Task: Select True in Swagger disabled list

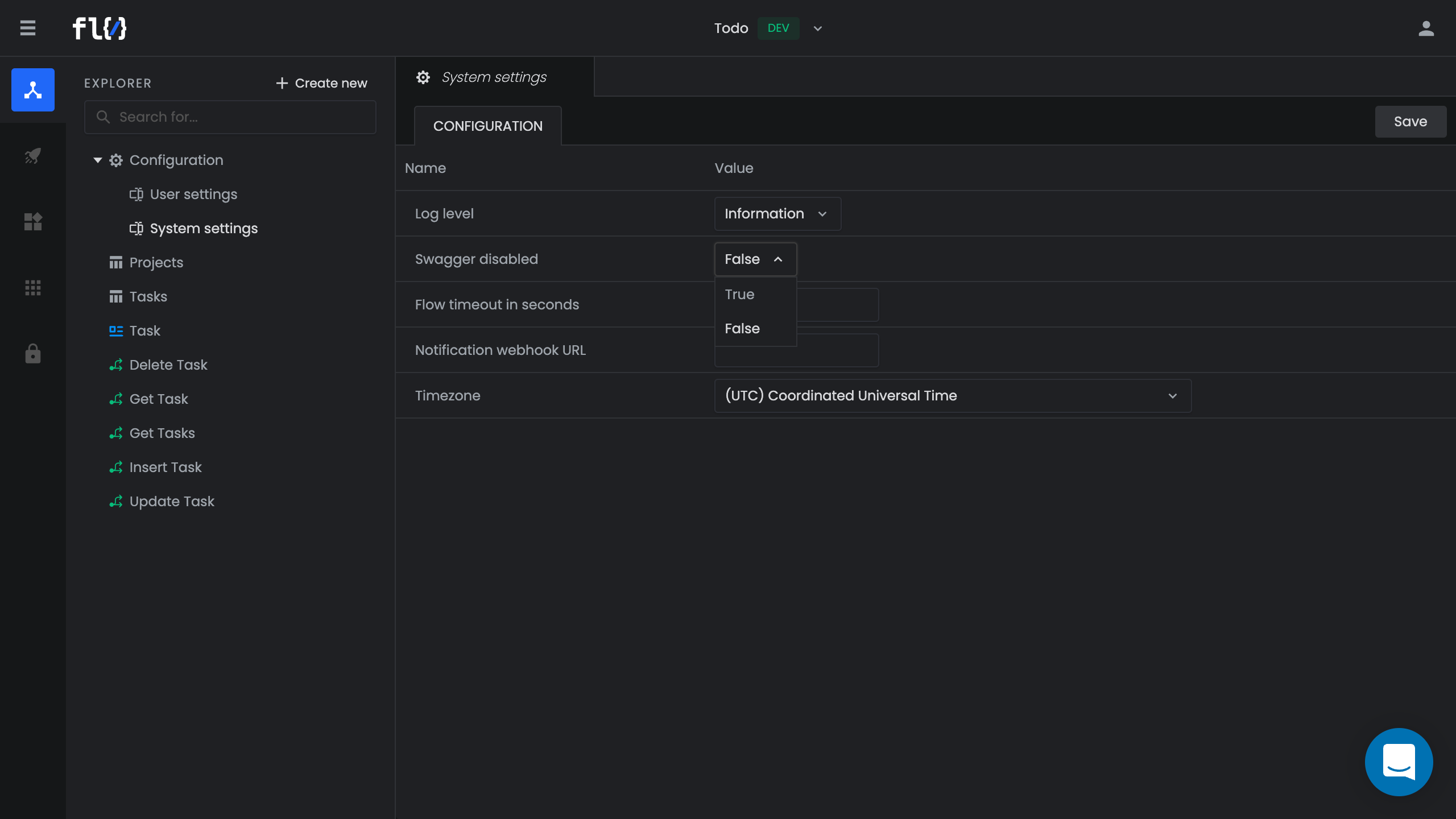Action: click(x=739, y=295)
